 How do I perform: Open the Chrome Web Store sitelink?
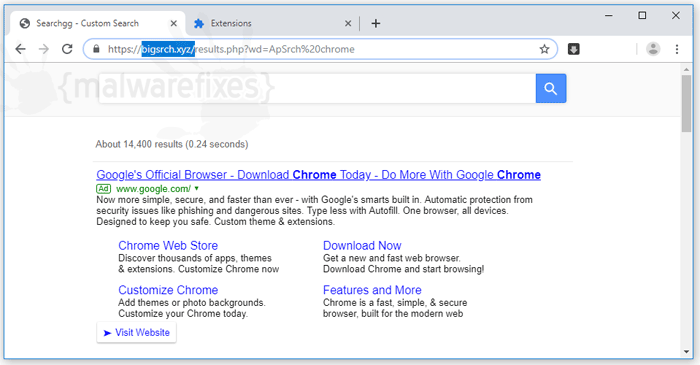168,245
